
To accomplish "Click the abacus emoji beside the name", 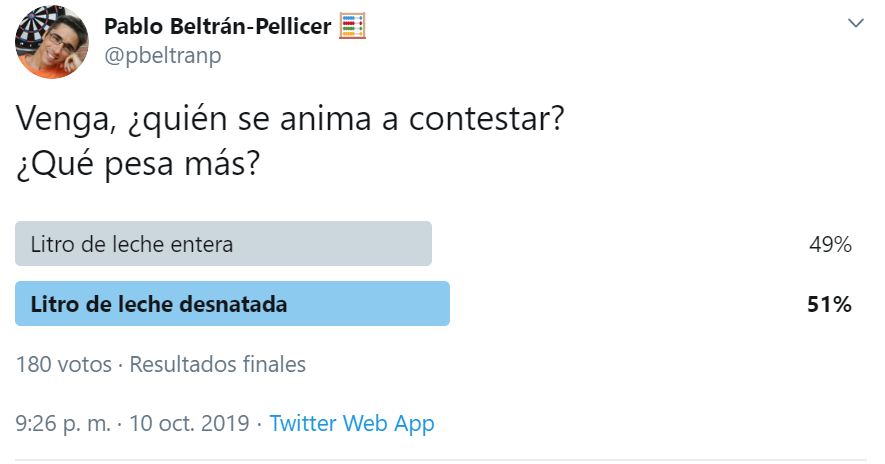I will tap(352, 27).
